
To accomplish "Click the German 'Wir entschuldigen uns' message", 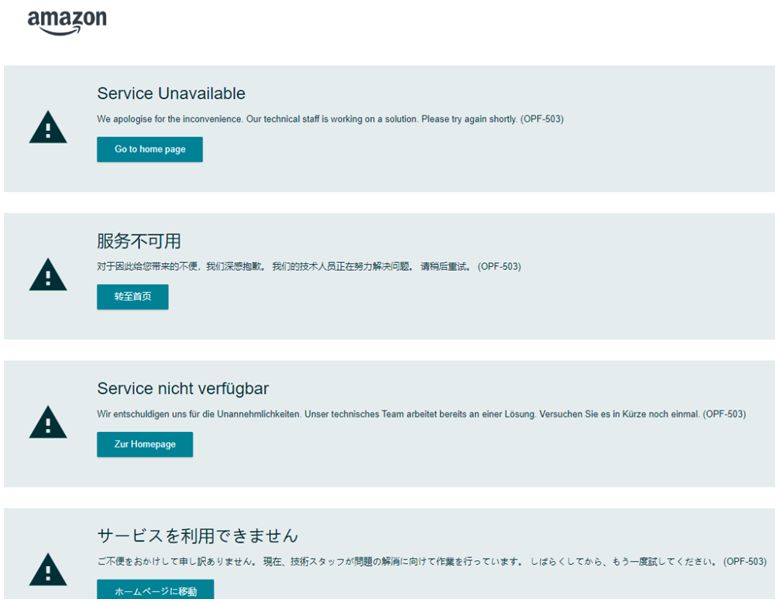I will coord(398,414).
